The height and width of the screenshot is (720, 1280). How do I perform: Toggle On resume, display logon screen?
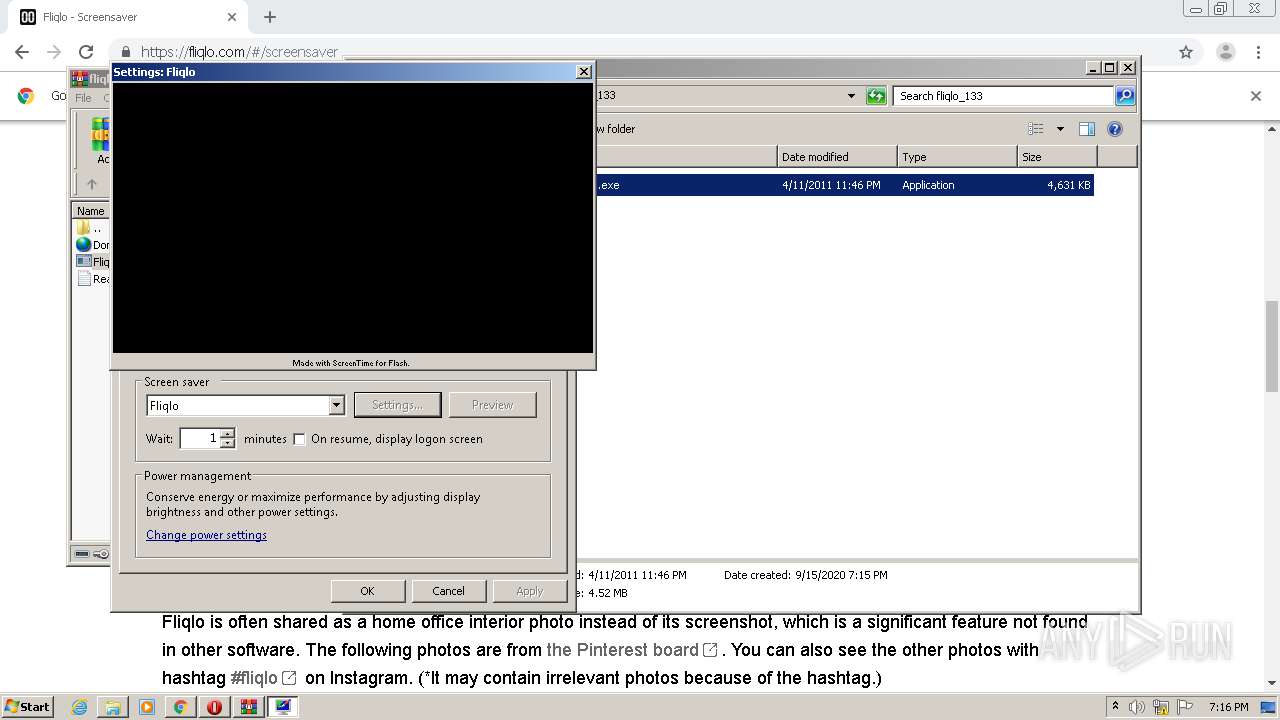pyautogui.click(x=299, y=439)
